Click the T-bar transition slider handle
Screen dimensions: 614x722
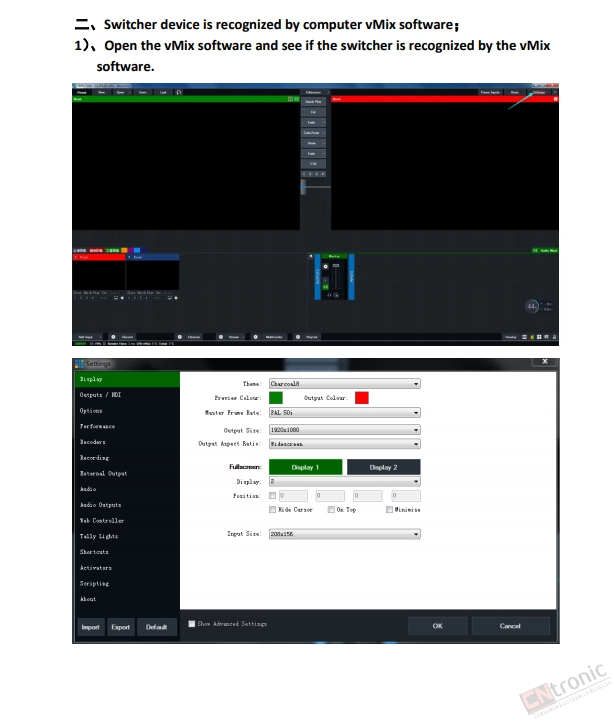pos(303,187)
